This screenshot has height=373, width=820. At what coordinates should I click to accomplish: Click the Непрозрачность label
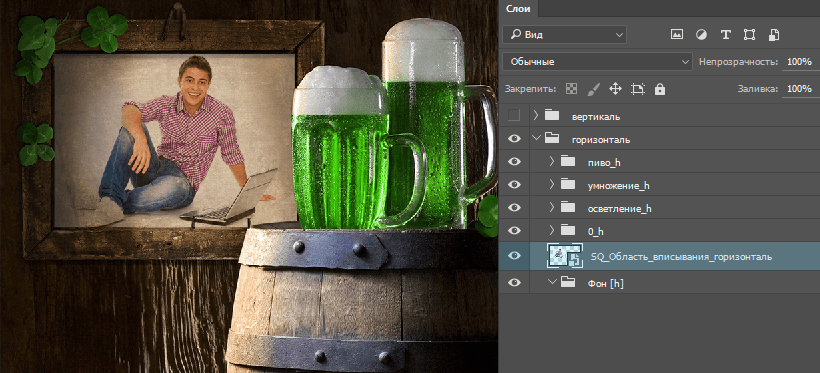click(x=738, y=62)
